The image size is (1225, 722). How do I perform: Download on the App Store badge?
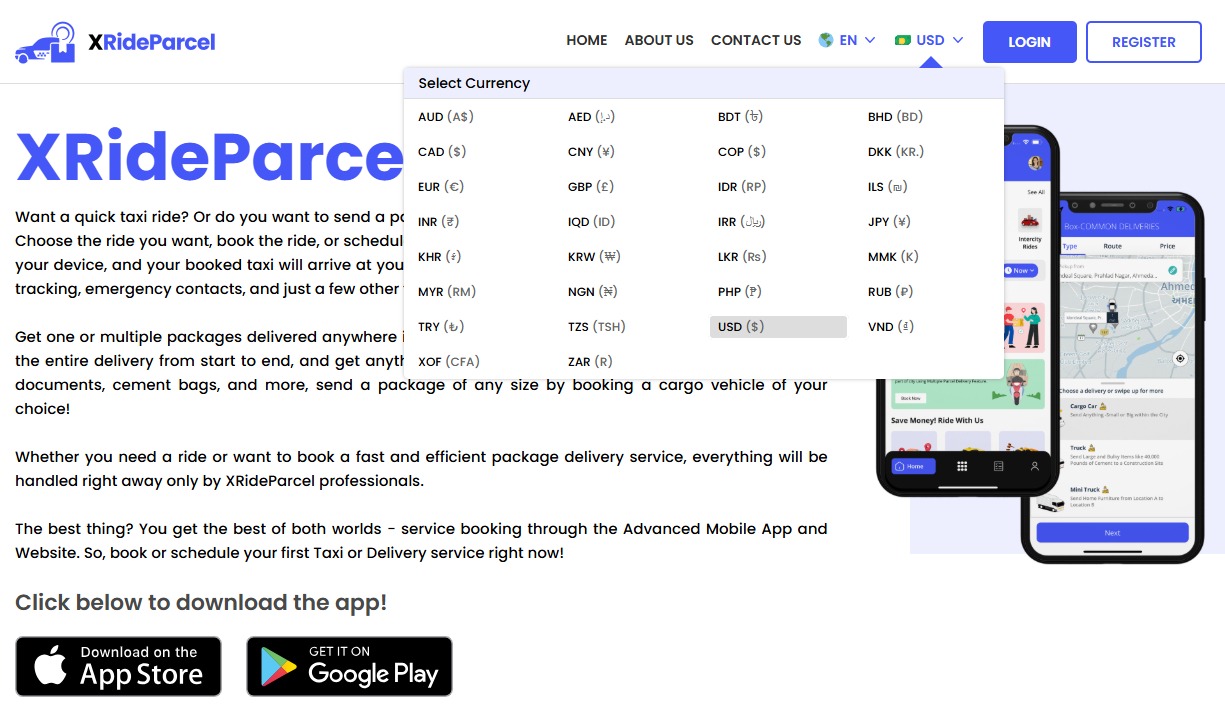pos(118,666)
